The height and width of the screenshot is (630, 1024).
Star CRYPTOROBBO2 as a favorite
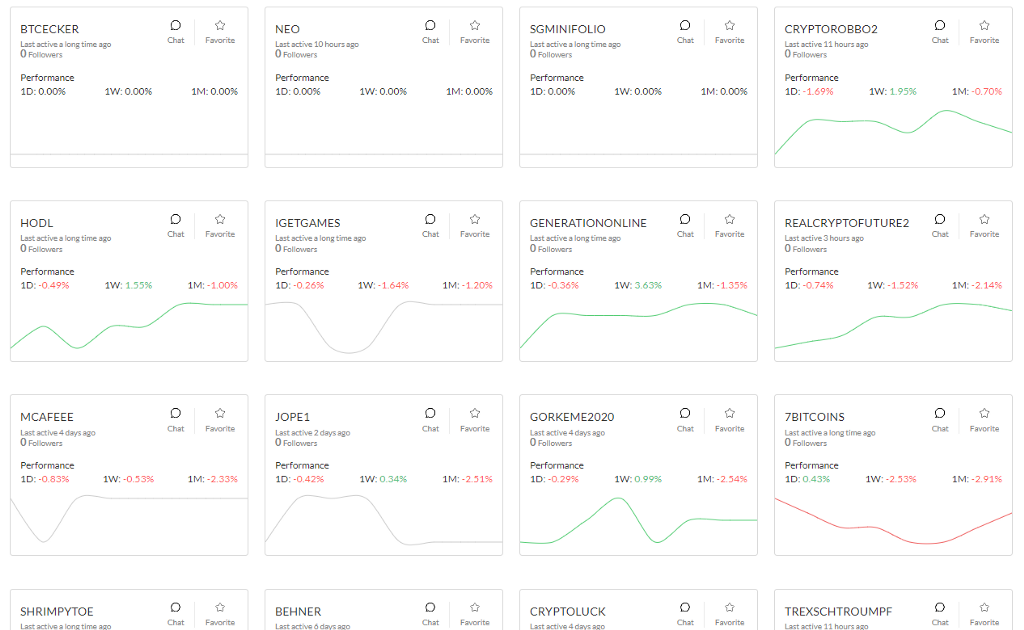984,31
